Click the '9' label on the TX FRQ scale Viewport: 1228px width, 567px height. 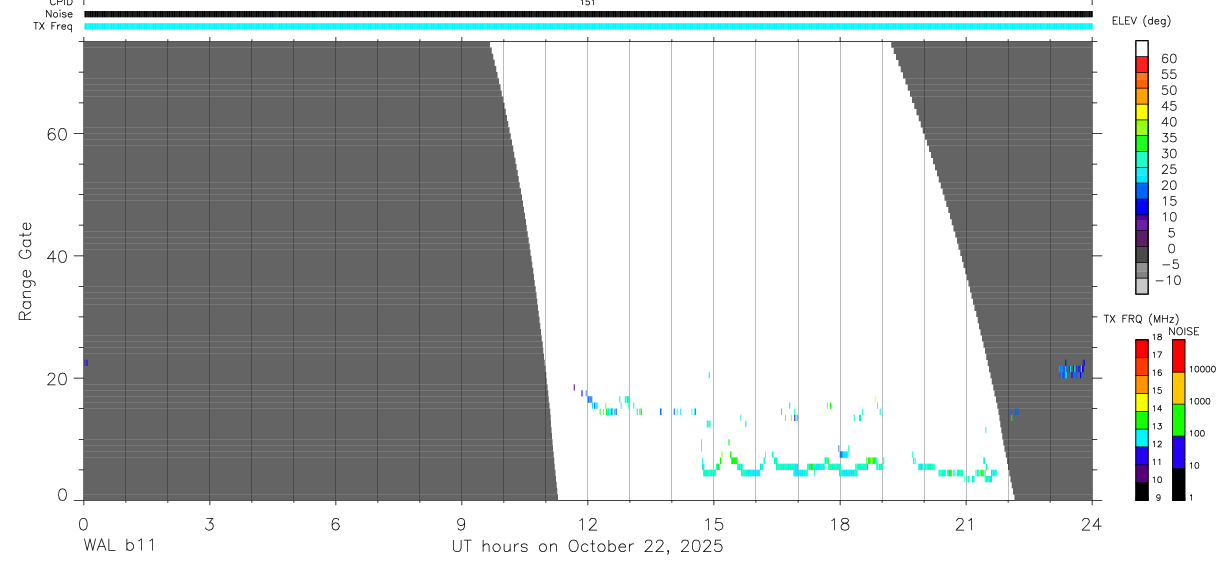(x=1158, y=497)
